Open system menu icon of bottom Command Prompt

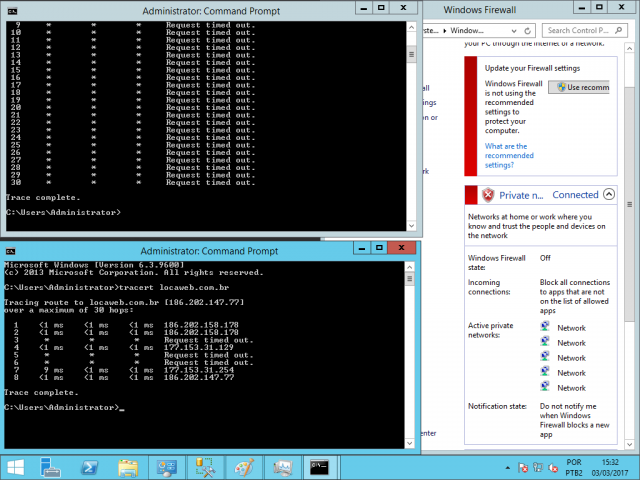pyautogui.click(x=11, y=251)
